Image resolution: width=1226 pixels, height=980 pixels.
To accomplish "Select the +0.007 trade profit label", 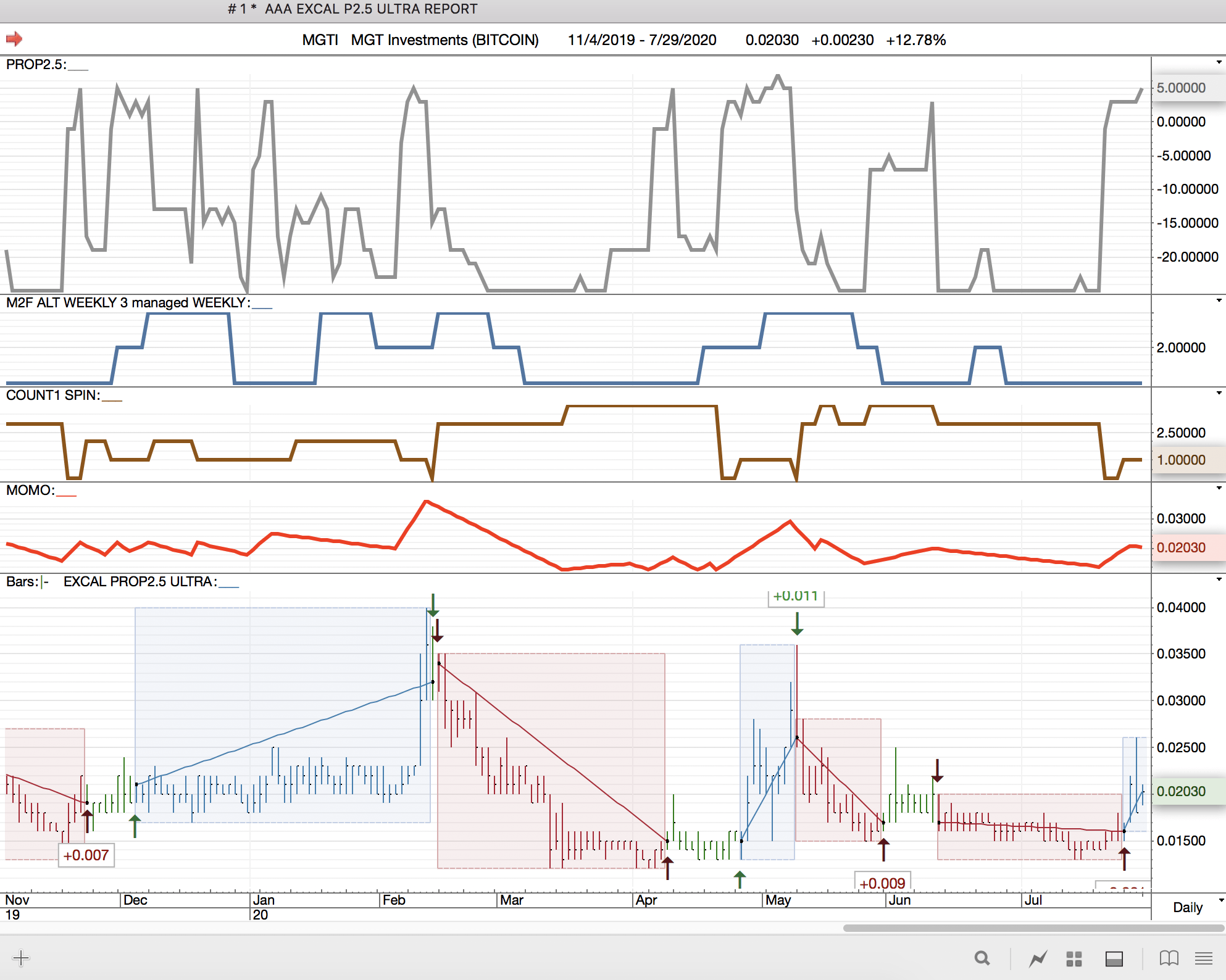I will click(x=86, y=855).
